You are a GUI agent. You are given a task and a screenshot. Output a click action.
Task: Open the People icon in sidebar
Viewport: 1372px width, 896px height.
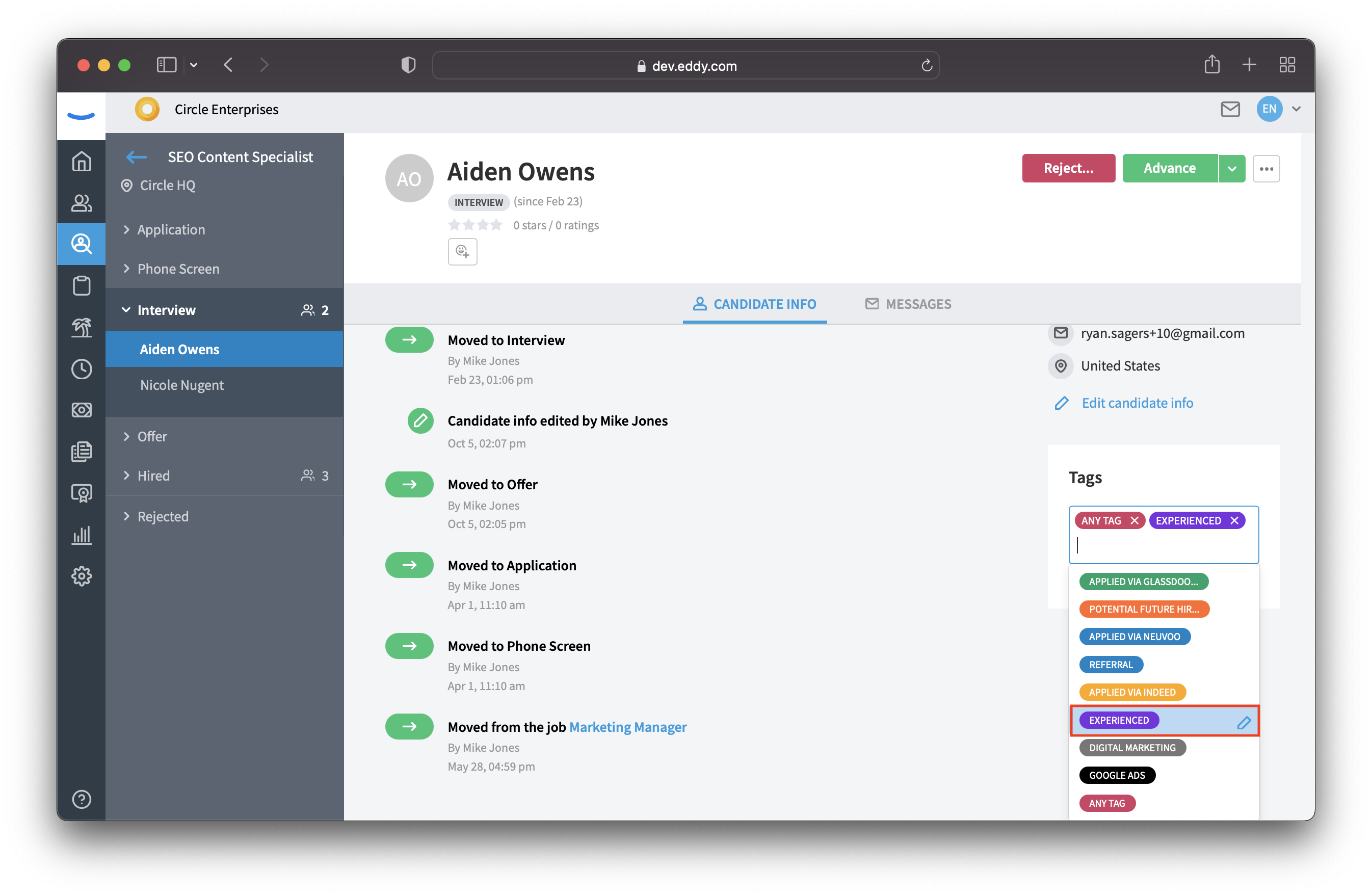pos(81,203)
